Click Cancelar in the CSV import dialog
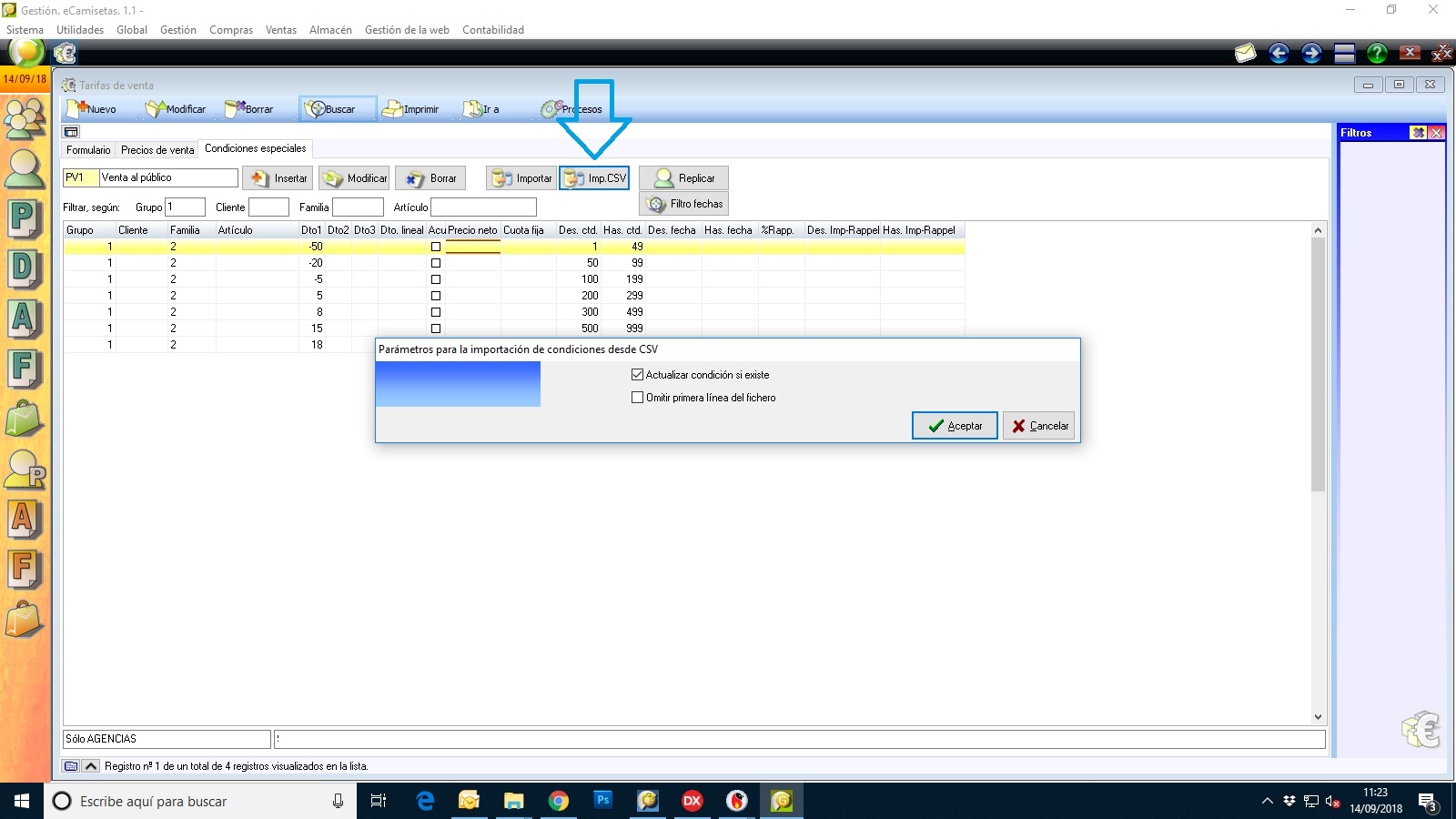The height and width of the screenshot is (819, 1456). tap(1039, 426)
